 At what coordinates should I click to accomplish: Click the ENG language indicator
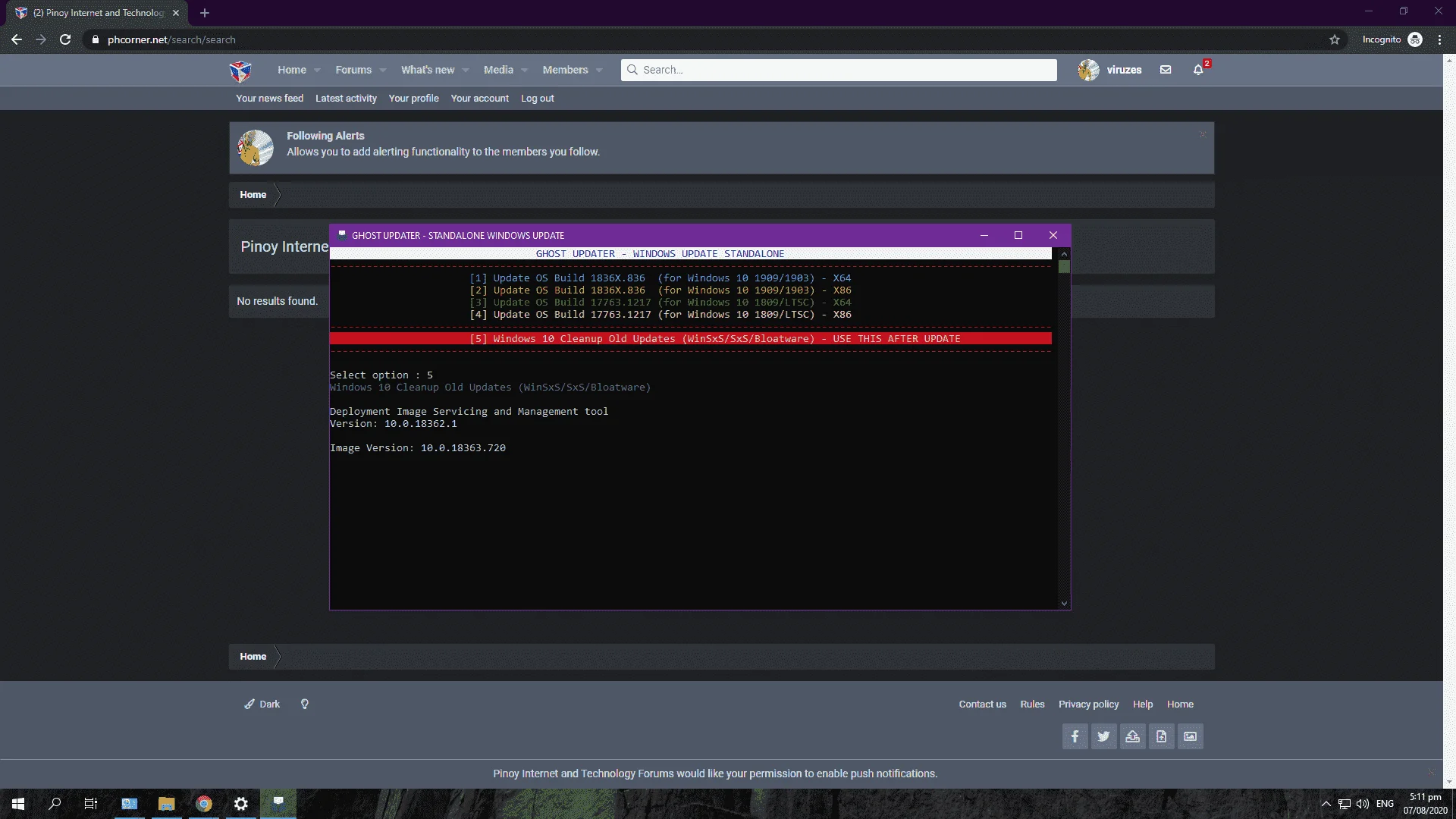click(x=1385, y=804)
